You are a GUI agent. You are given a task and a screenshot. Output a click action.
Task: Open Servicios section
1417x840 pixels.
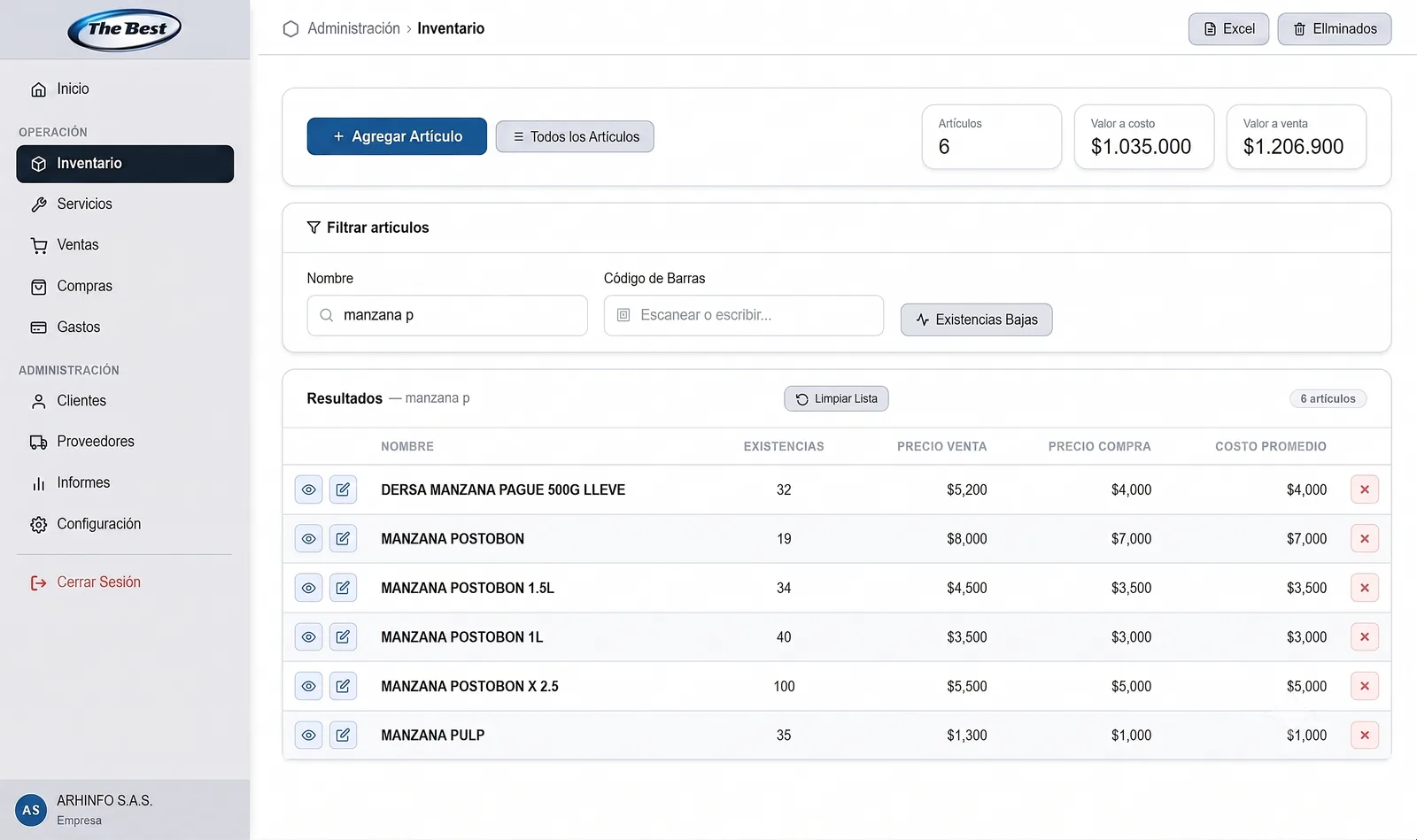pos(125,204)
